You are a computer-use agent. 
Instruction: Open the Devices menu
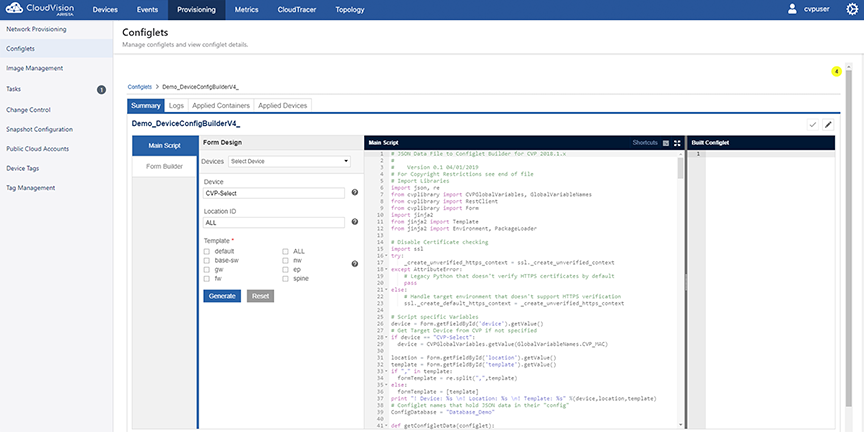click(105, 10)
